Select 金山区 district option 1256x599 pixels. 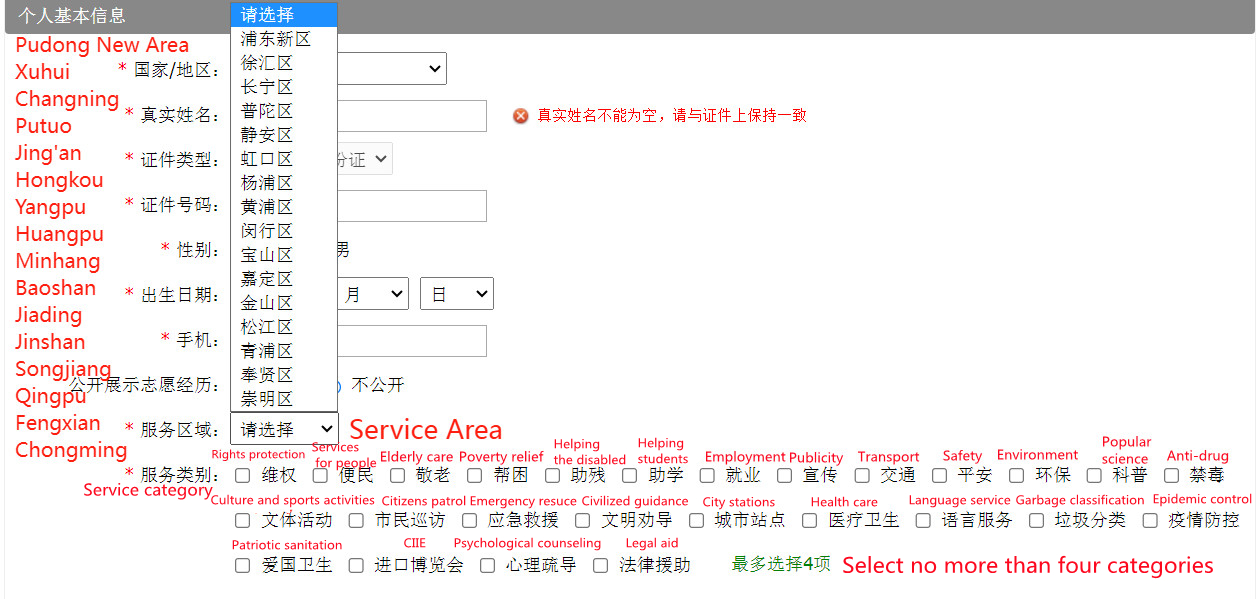284,303
